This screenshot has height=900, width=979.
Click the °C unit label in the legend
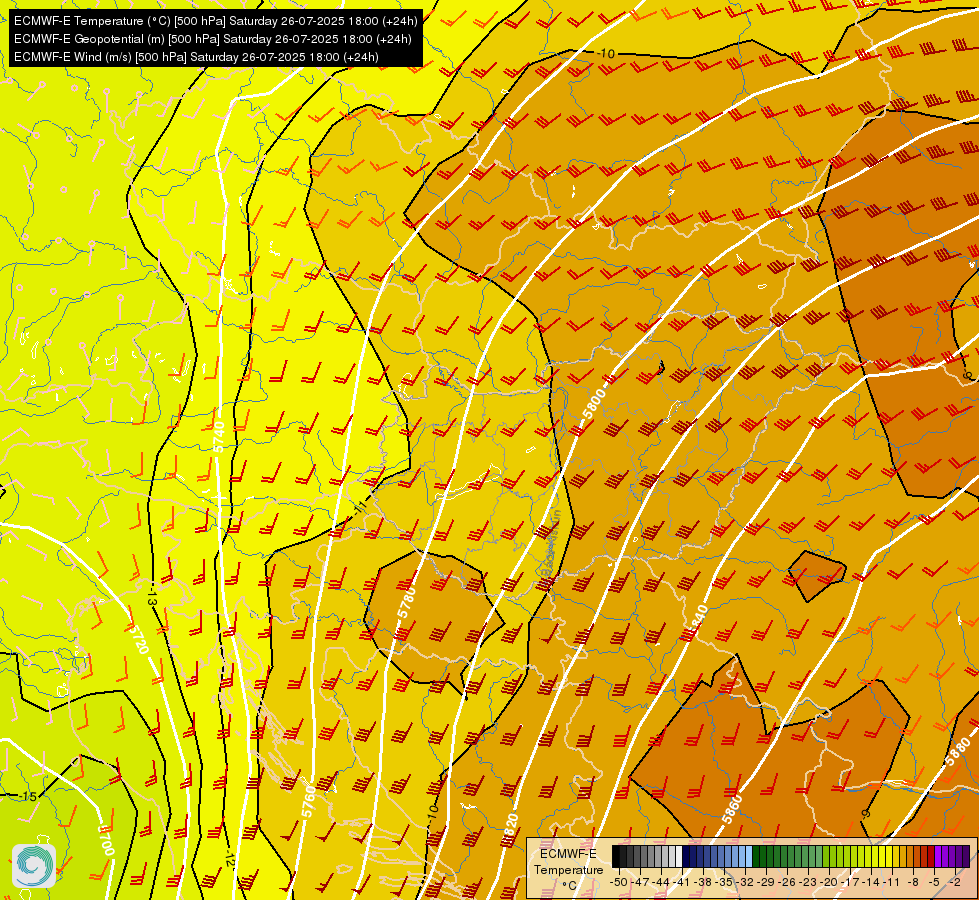pyautogui.click(x=569, y=885)
